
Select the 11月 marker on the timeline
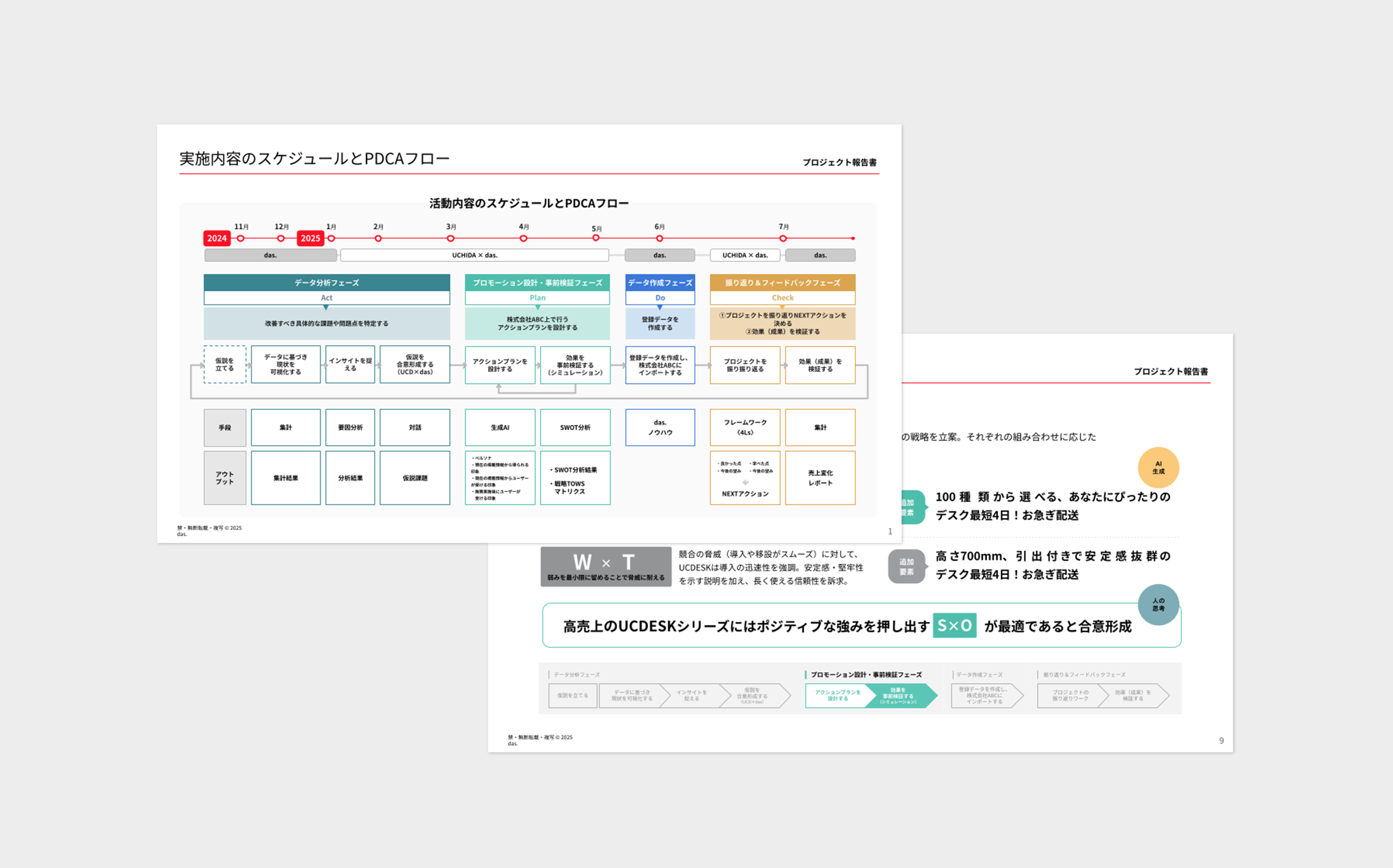coord(241,238)
